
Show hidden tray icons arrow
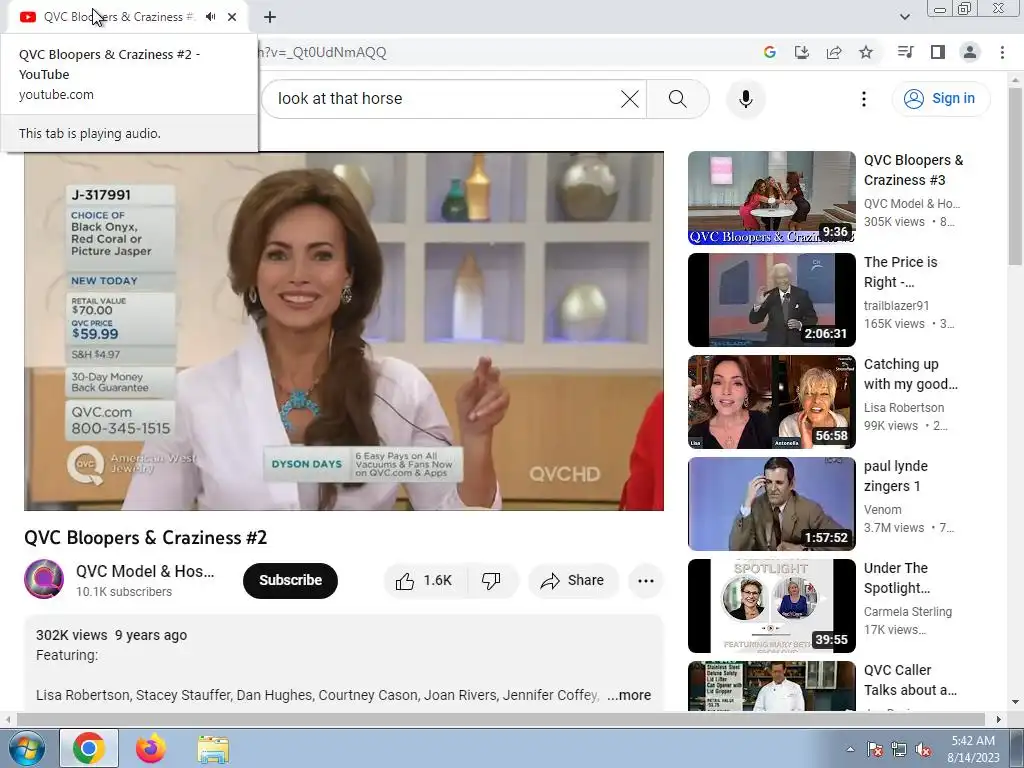tap(850, 749)
